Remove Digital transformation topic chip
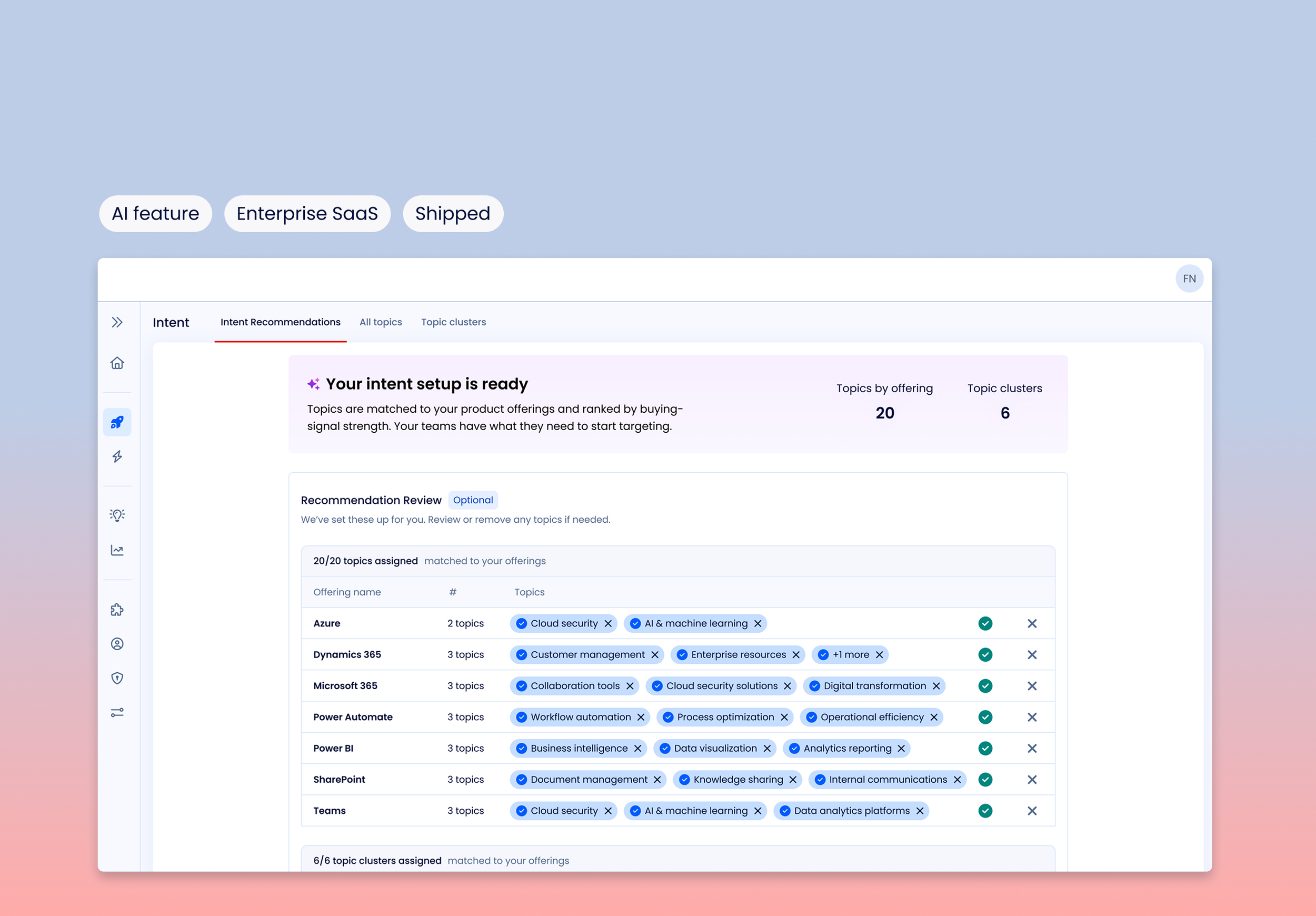Screen dimensions: 1316x916 (936, 685)
